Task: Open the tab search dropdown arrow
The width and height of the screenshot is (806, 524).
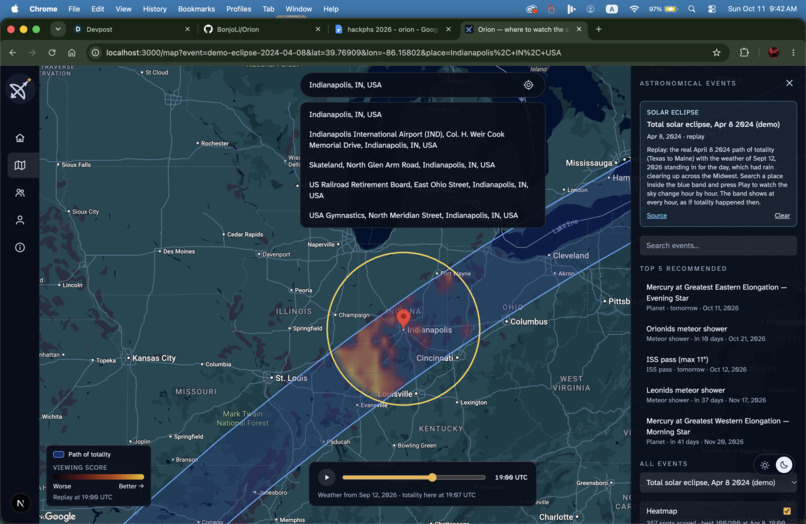Action: click(58, 29)
